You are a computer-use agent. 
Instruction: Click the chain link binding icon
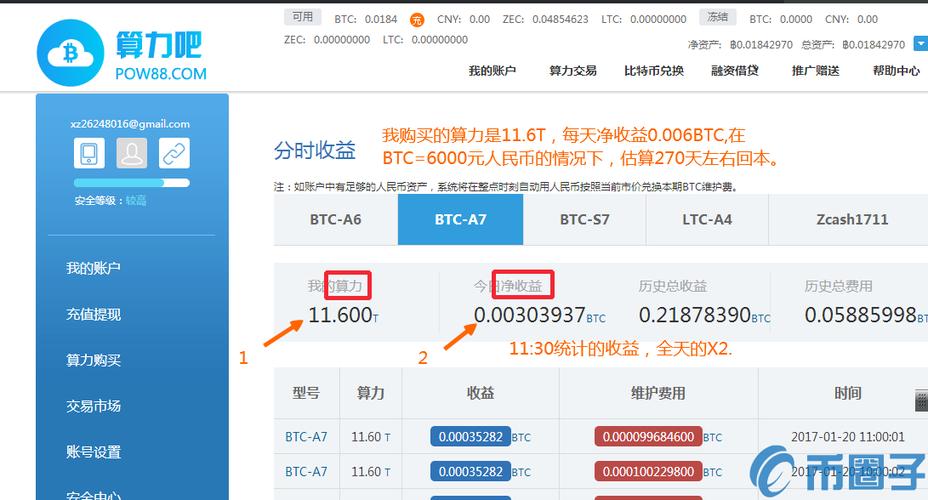(x=174, y=153)
